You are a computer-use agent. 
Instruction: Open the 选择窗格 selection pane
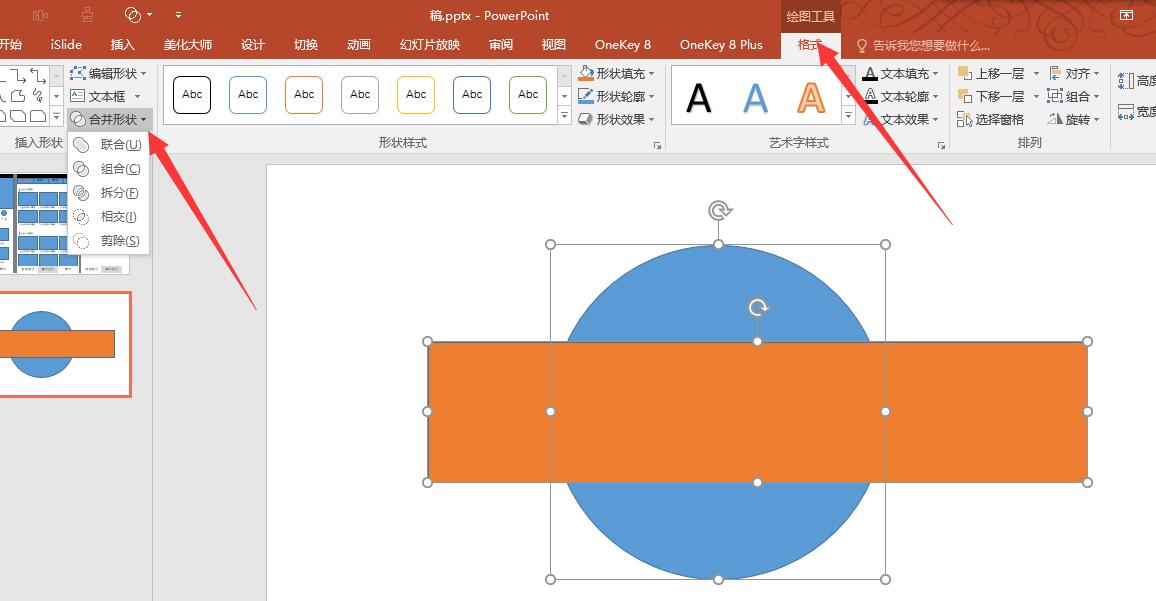click(x=991, y=119)
